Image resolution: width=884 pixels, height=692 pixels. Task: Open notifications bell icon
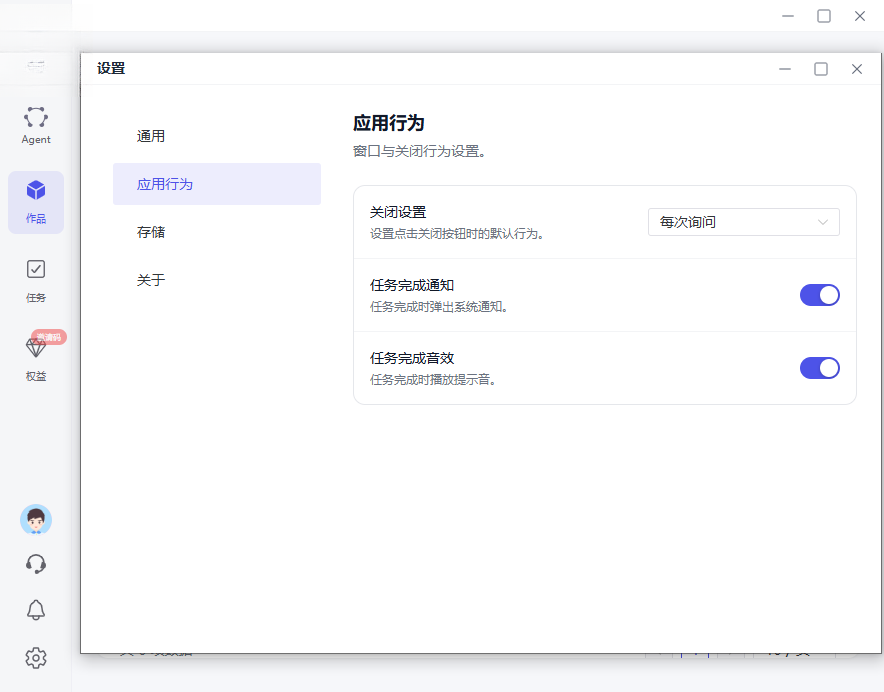tap(36, 610)
